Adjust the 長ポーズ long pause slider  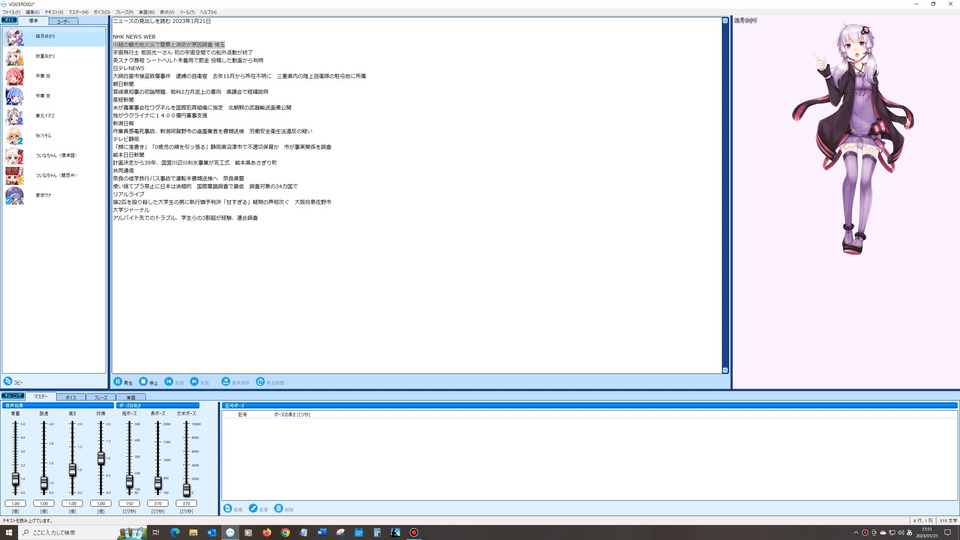158,483
